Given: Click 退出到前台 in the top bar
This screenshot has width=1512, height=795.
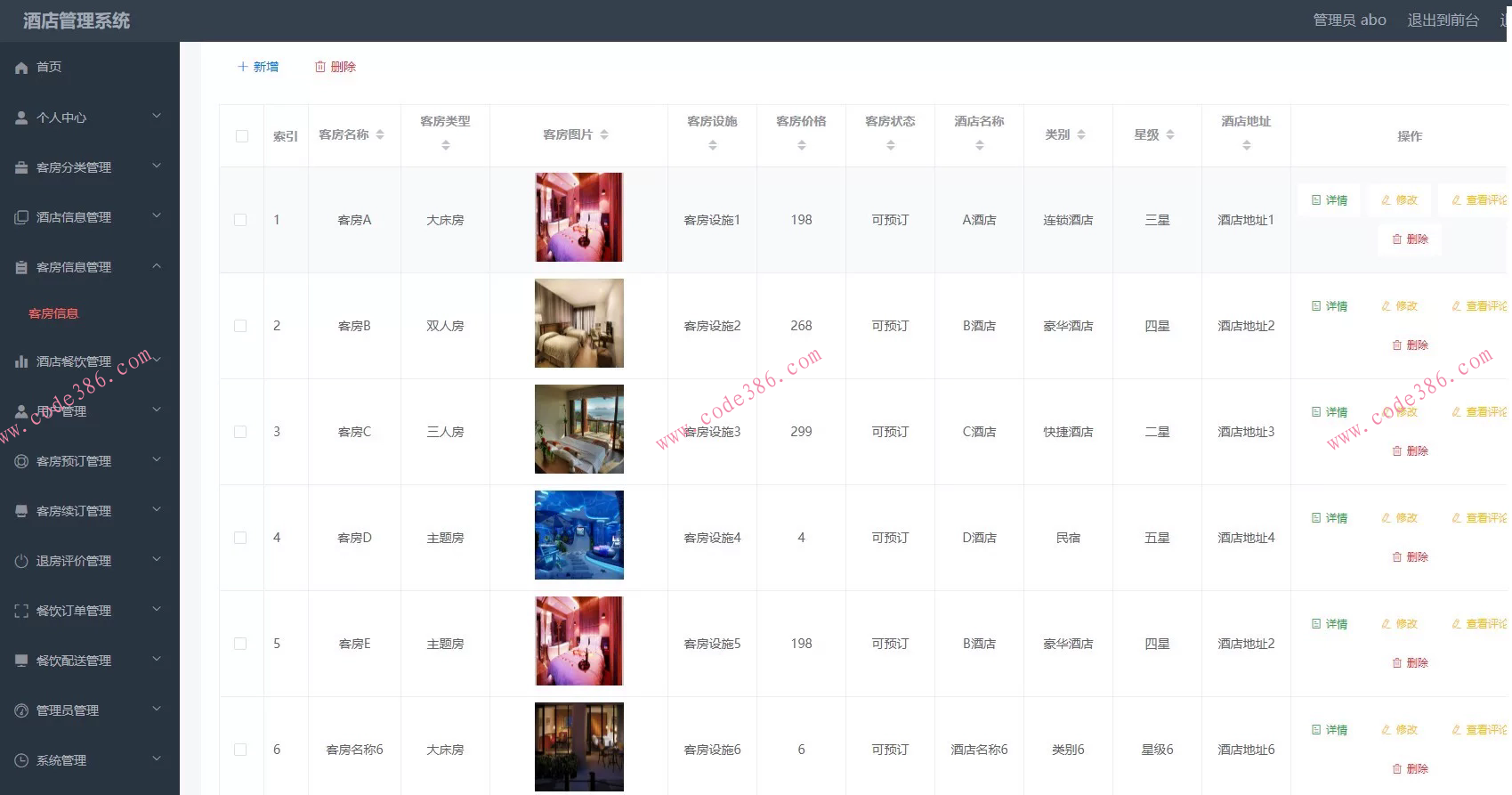Looking at the screenshot, I should 1443,20.
